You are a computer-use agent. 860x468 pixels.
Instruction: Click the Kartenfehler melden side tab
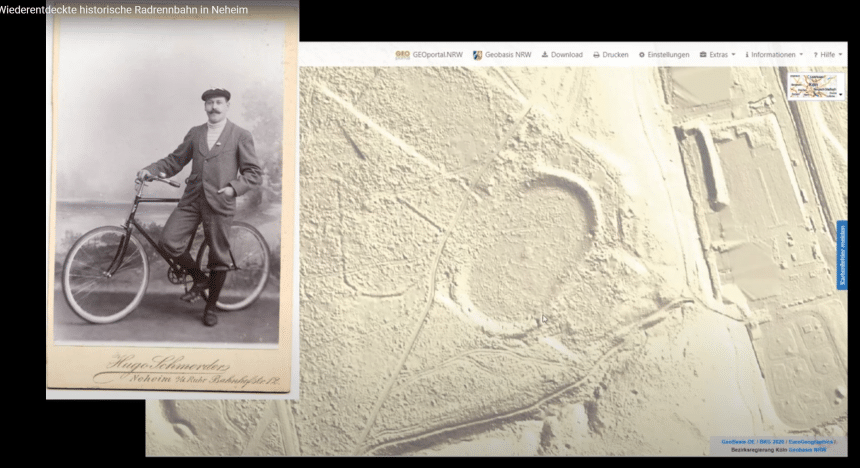[841, 255]
